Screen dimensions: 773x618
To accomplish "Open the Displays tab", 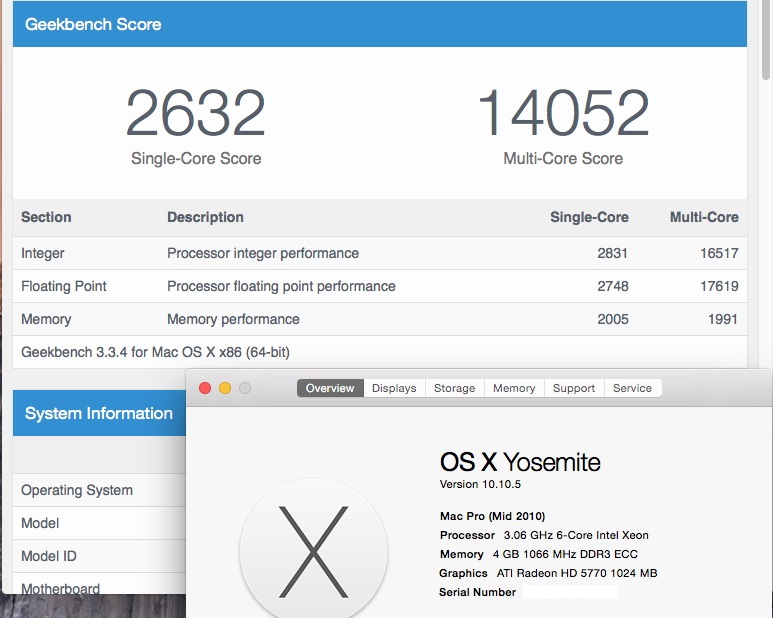I will [394, 388].
